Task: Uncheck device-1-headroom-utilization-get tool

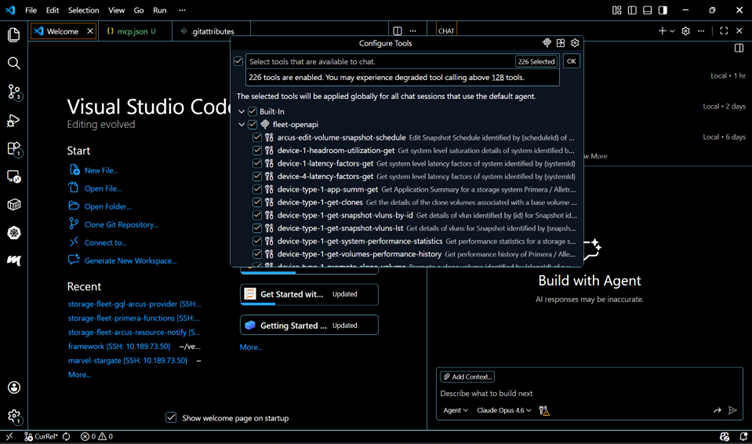Action: [257, 150]
